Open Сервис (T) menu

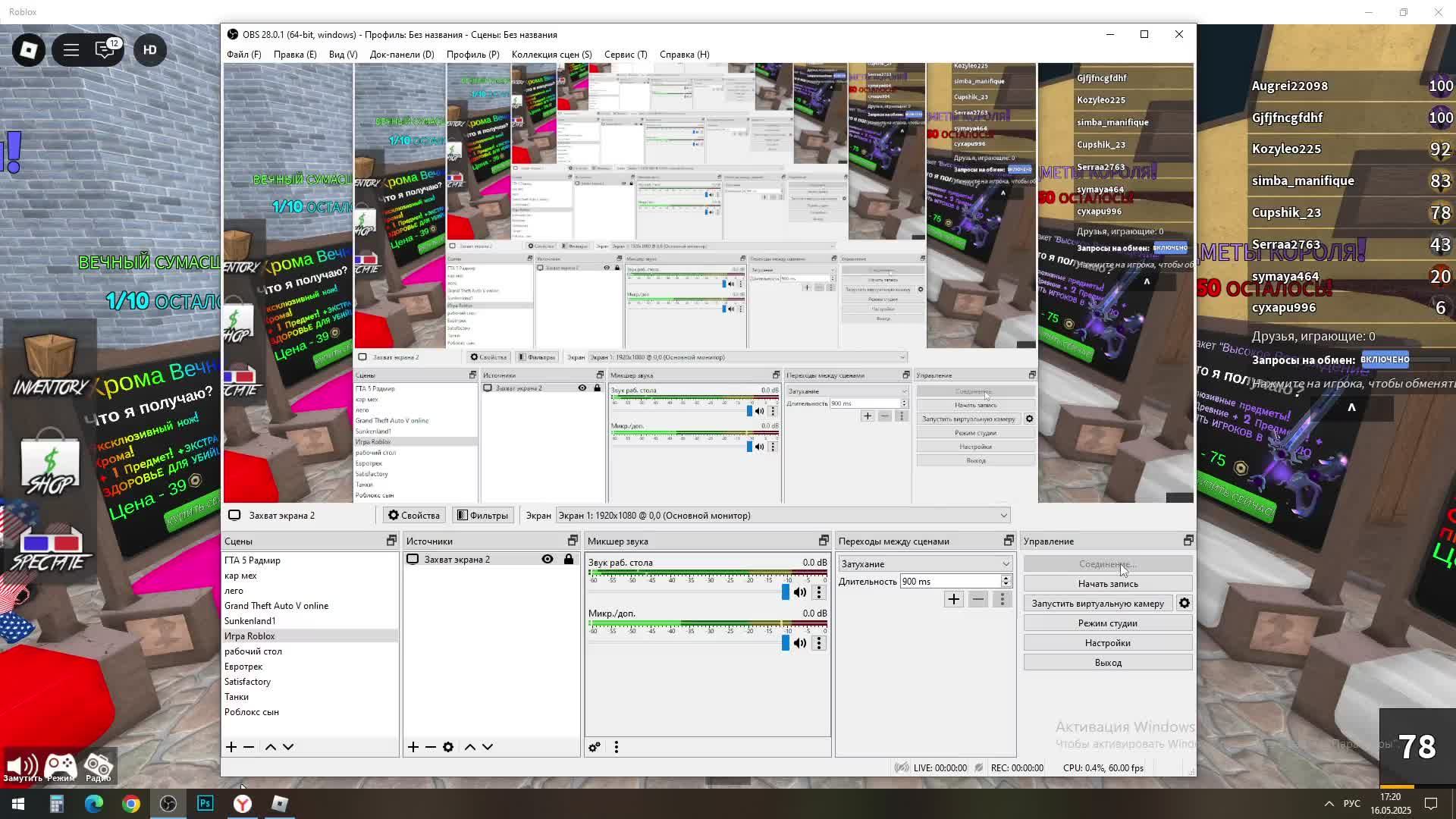tap(626, 55)
